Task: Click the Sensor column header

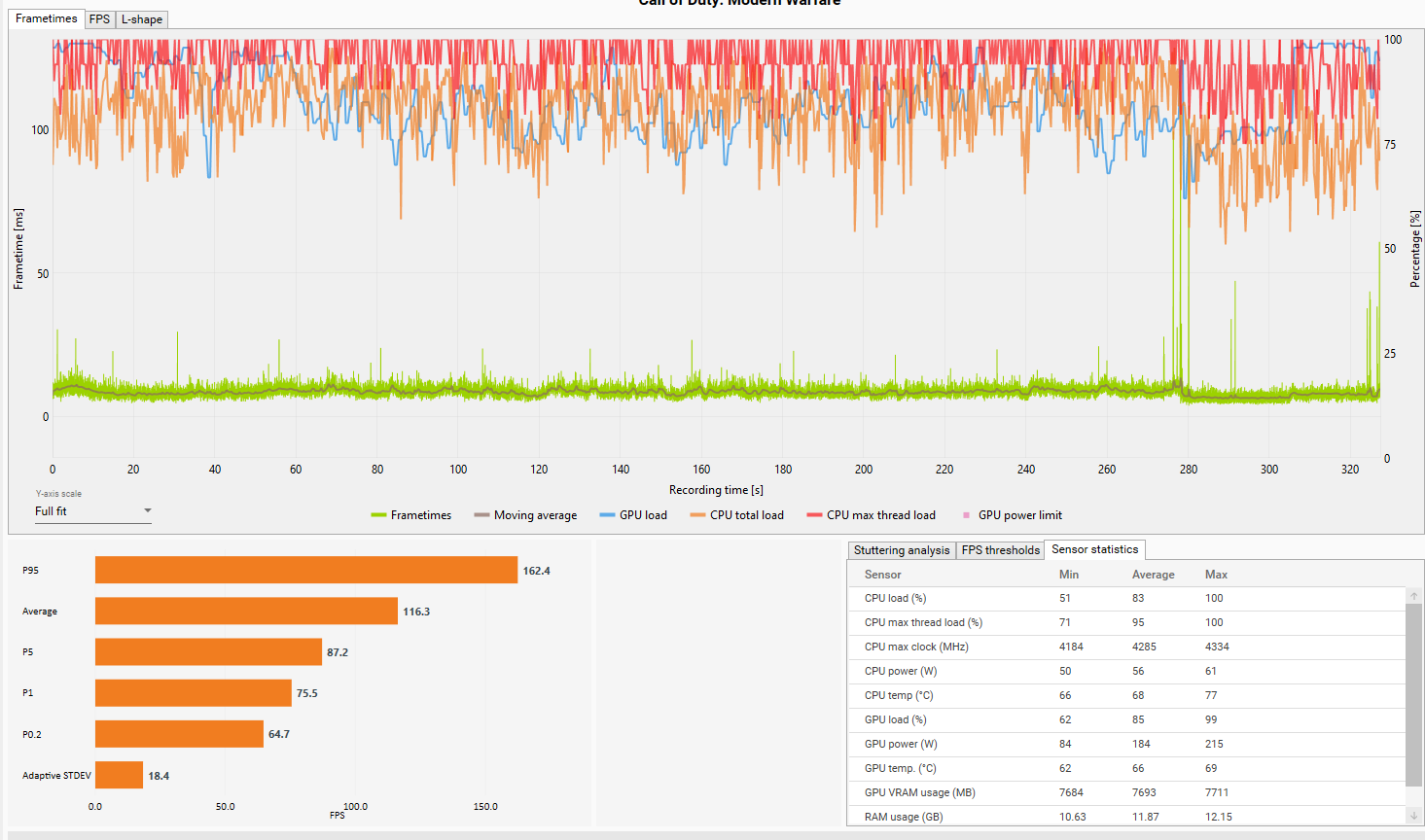Action: pos(883,575)
